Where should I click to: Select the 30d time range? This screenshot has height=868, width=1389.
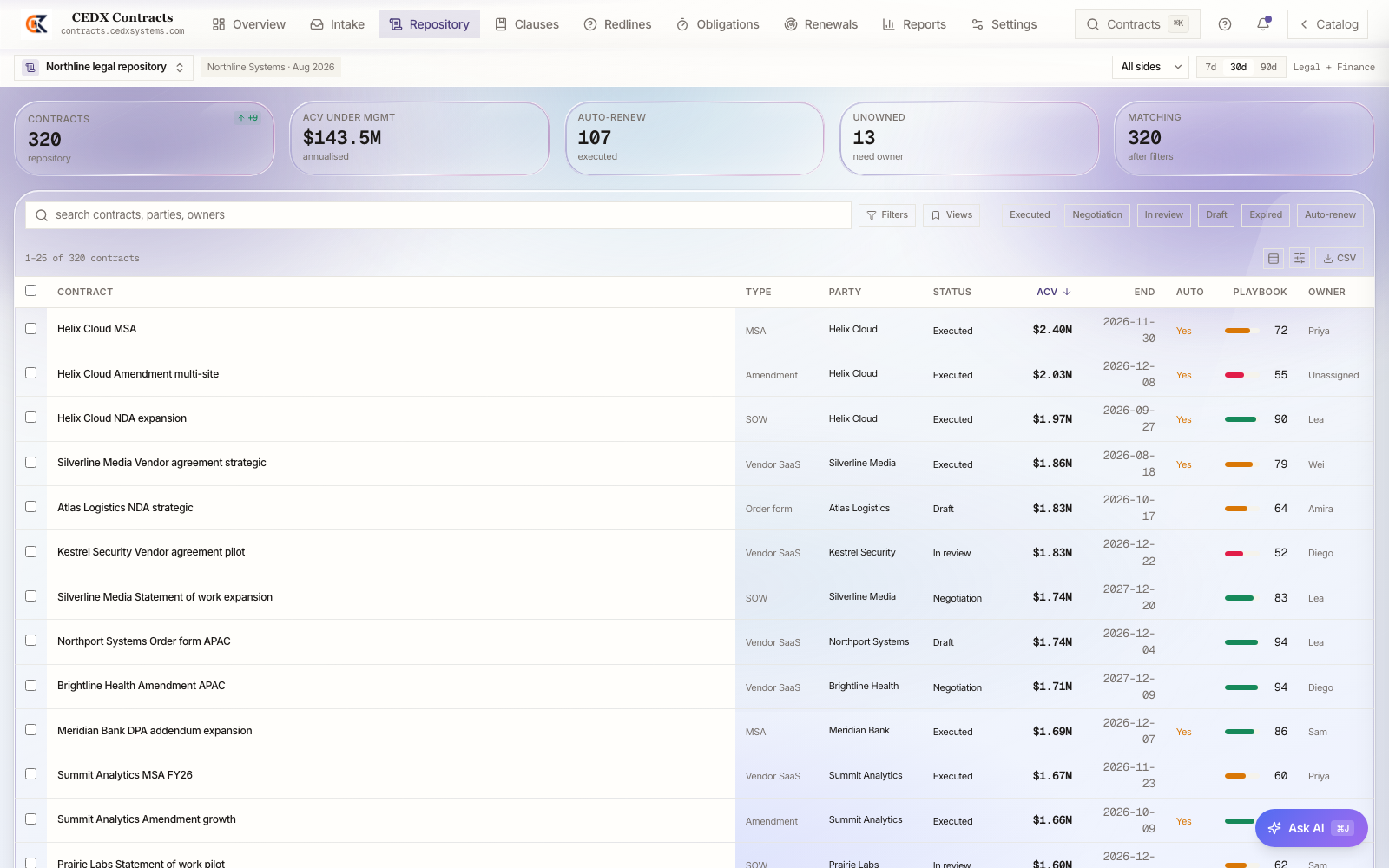click(1239, 67)
